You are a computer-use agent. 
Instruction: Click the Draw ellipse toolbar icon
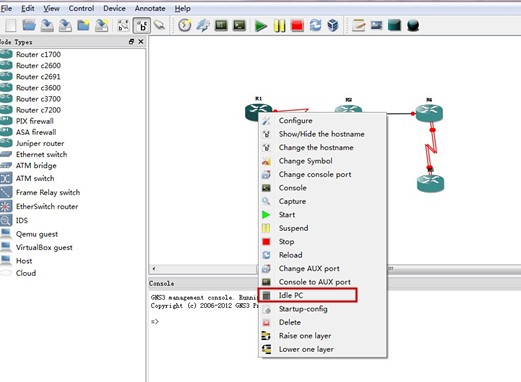click(413, 26)
